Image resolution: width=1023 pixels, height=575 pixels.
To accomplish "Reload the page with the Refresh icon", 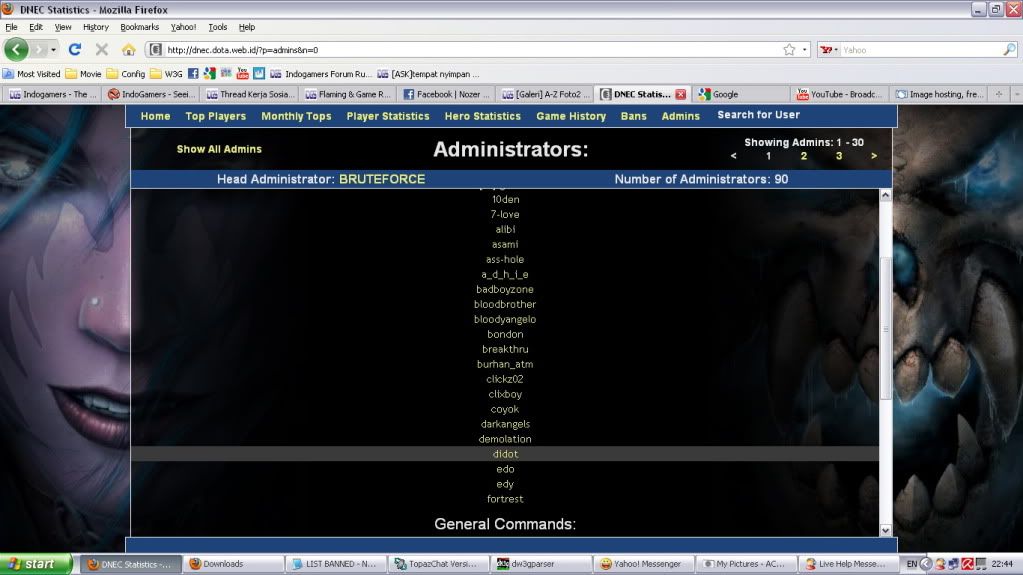I will coord(75,50).
